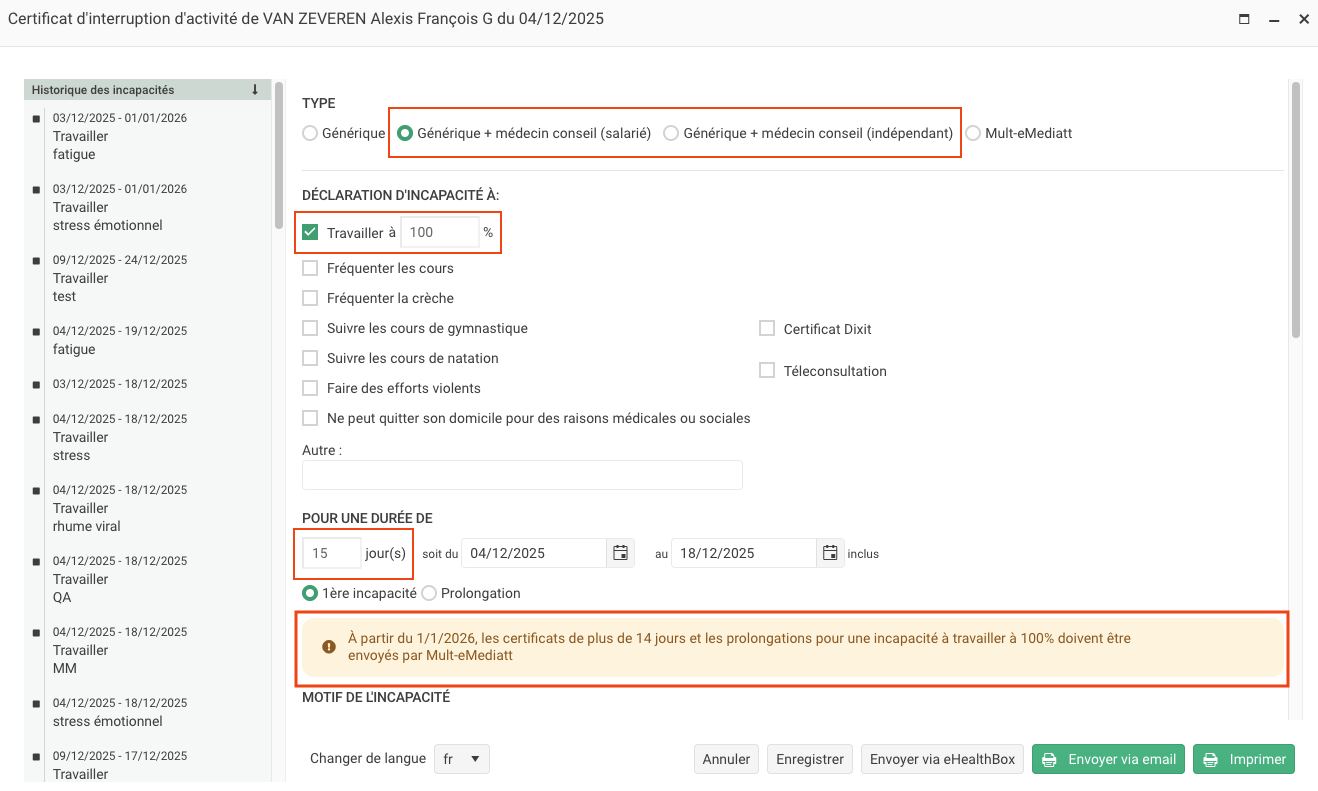Click the printer icon on Envoyer via email
Image resolution: width=1318 pixels, height=791 pixels.
pos(1049,760)
